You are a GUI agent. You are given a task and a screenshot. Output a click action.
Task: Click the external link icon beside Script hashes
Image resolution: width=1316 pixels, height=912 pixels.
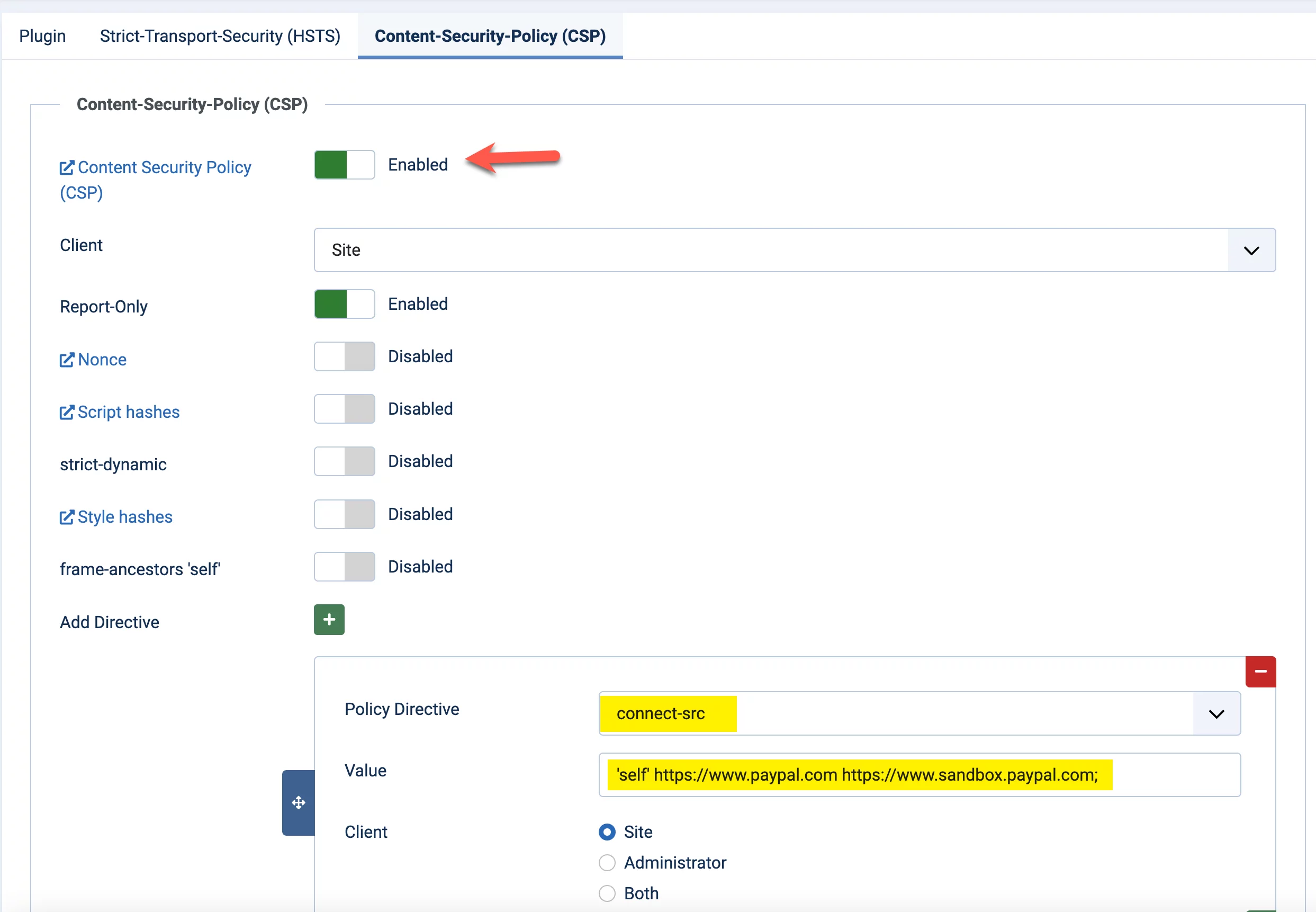click(x=67, y=412)
